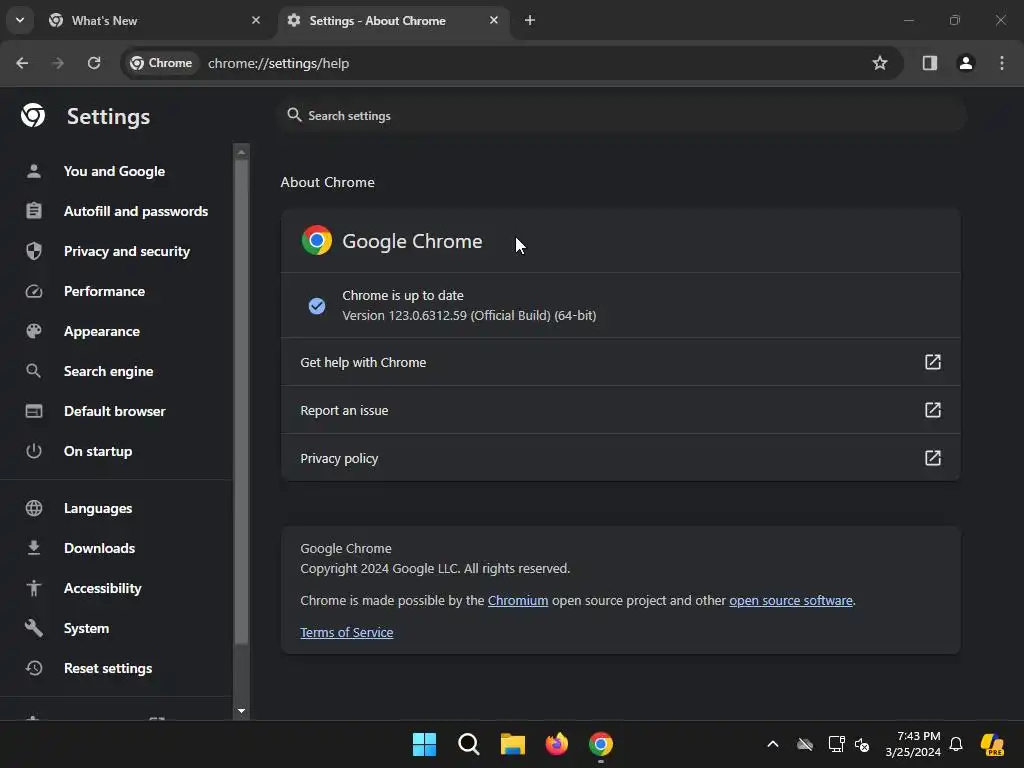Open Performance settings
This screenshot has height=768, width=1024.
104,291
